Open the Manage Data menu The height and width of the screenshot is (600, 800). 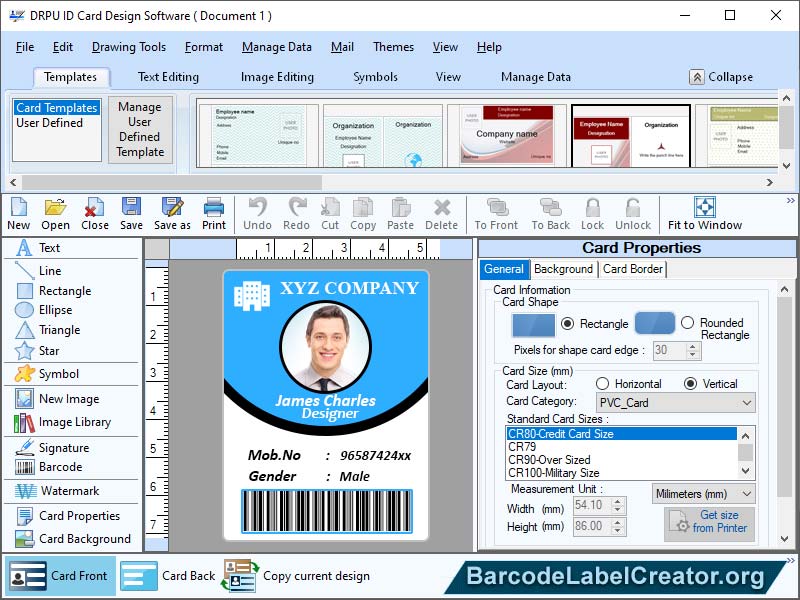277,47
